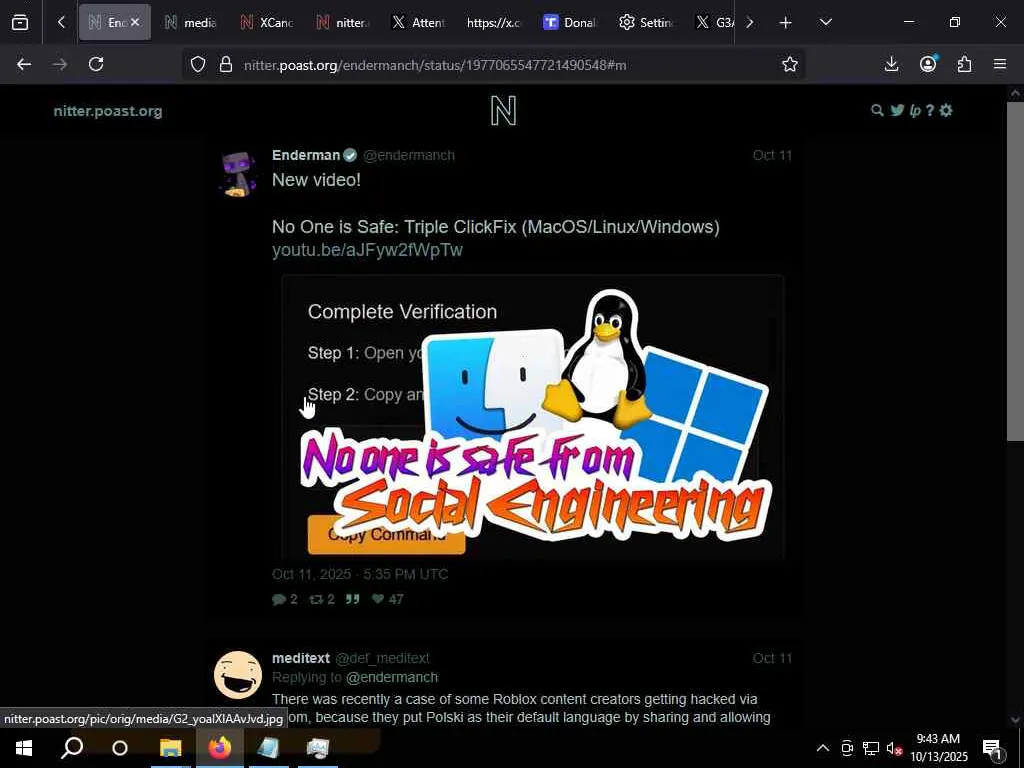Open the Social Engineering video thumbnail image
Image resolution: width=1024 pixels, height=768 pixels.
(533, 417)
